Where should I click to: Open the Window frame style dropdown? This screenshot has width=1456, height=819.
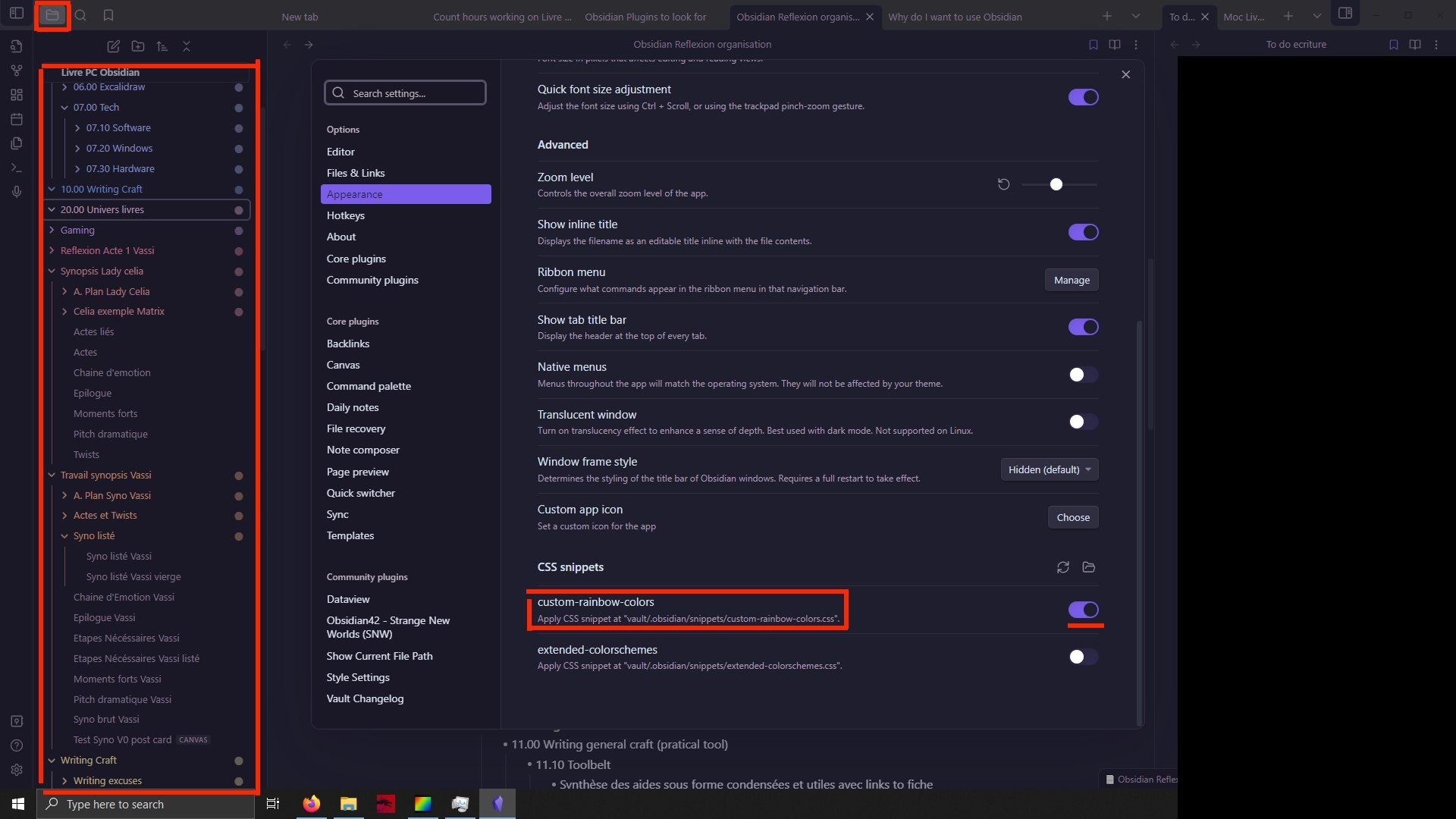pos(1049,469)
